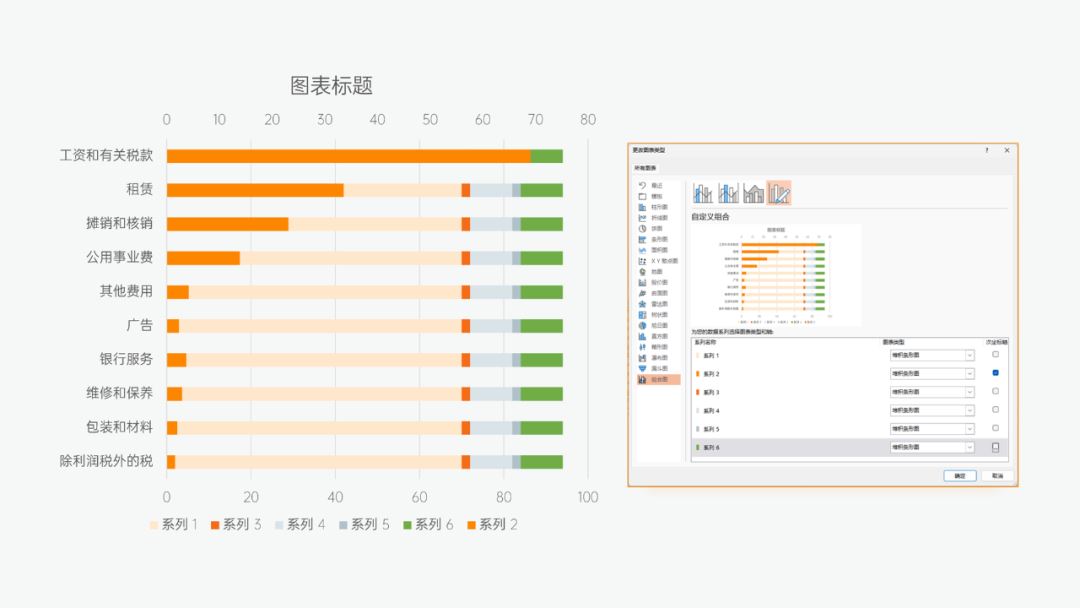Open the 最近 recent charts category

(655, 185)
